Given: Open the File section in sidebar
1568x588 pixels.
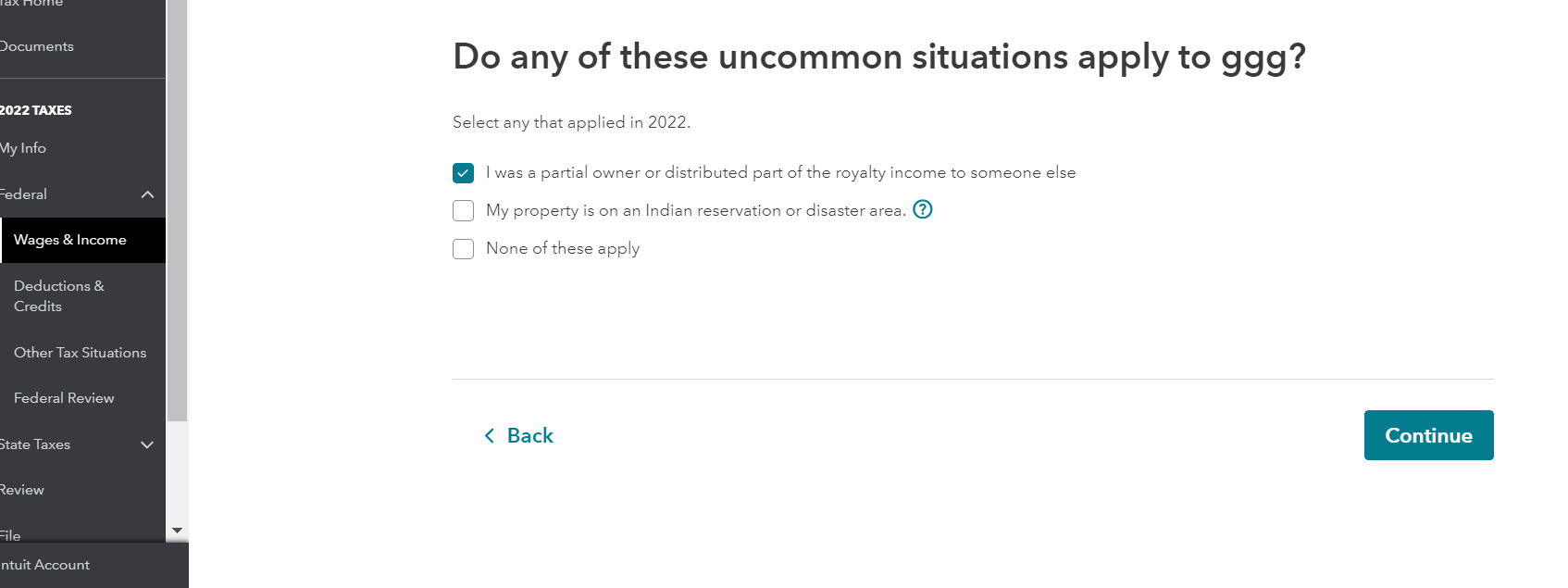Looking at the screenshot, I should click(x=11, y=535).
